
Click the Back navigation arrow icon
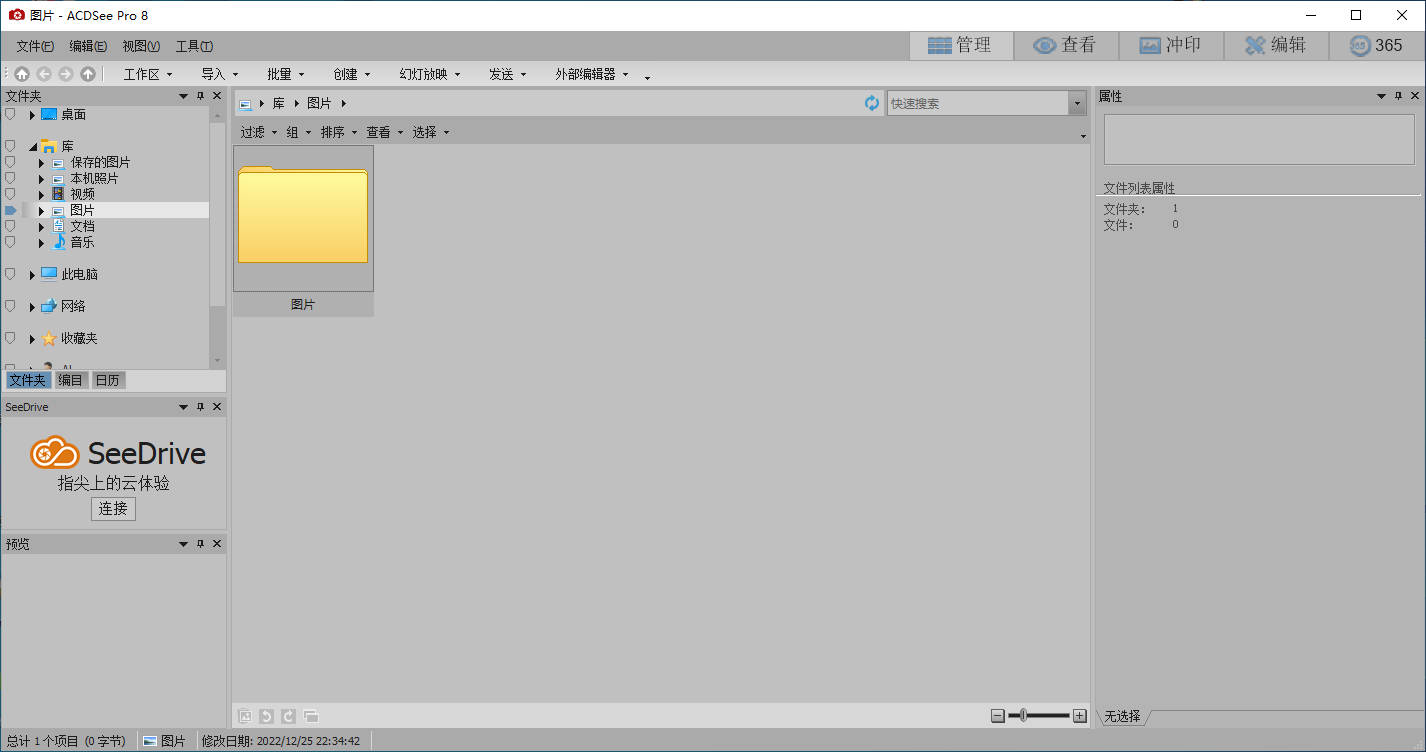[44, 74]
